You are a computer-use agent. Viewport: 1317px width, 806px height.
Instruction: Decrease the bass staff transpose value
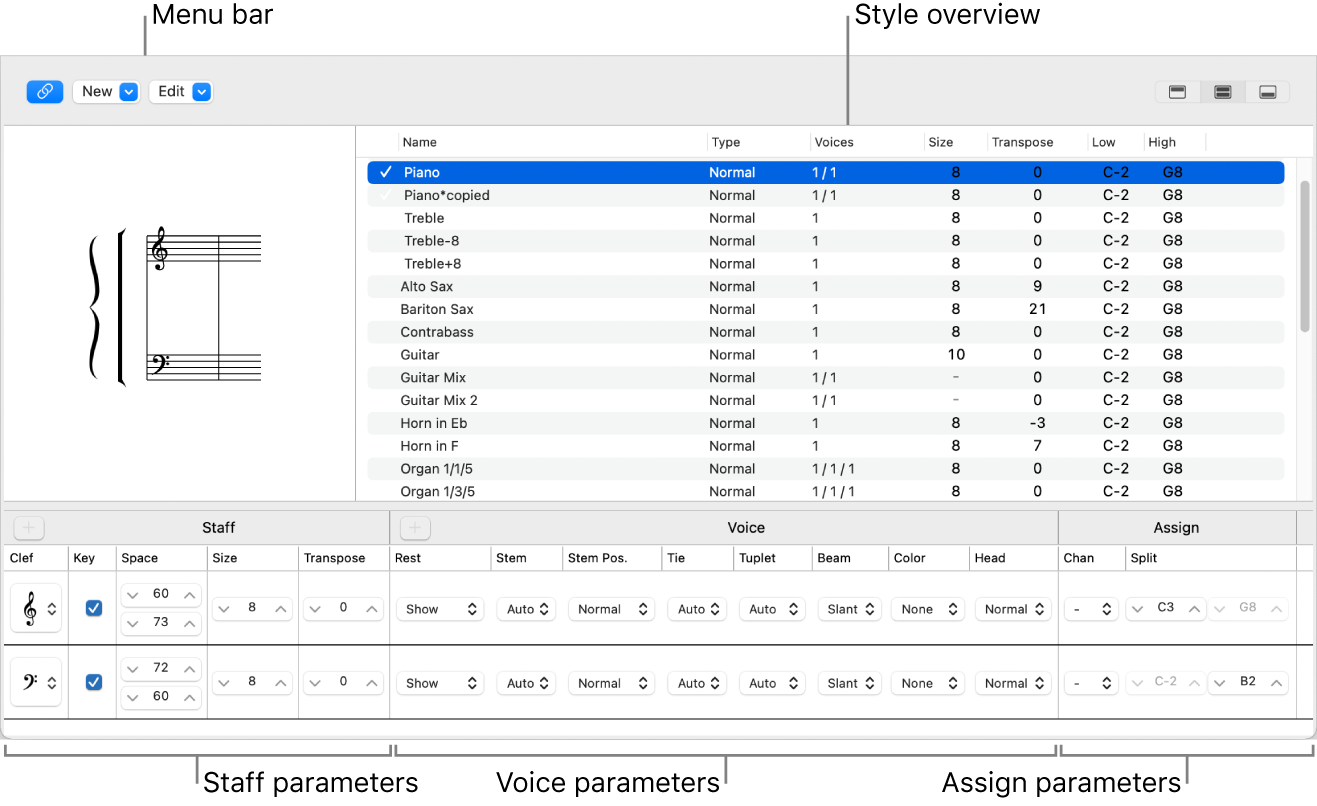(x=315, y=682)
